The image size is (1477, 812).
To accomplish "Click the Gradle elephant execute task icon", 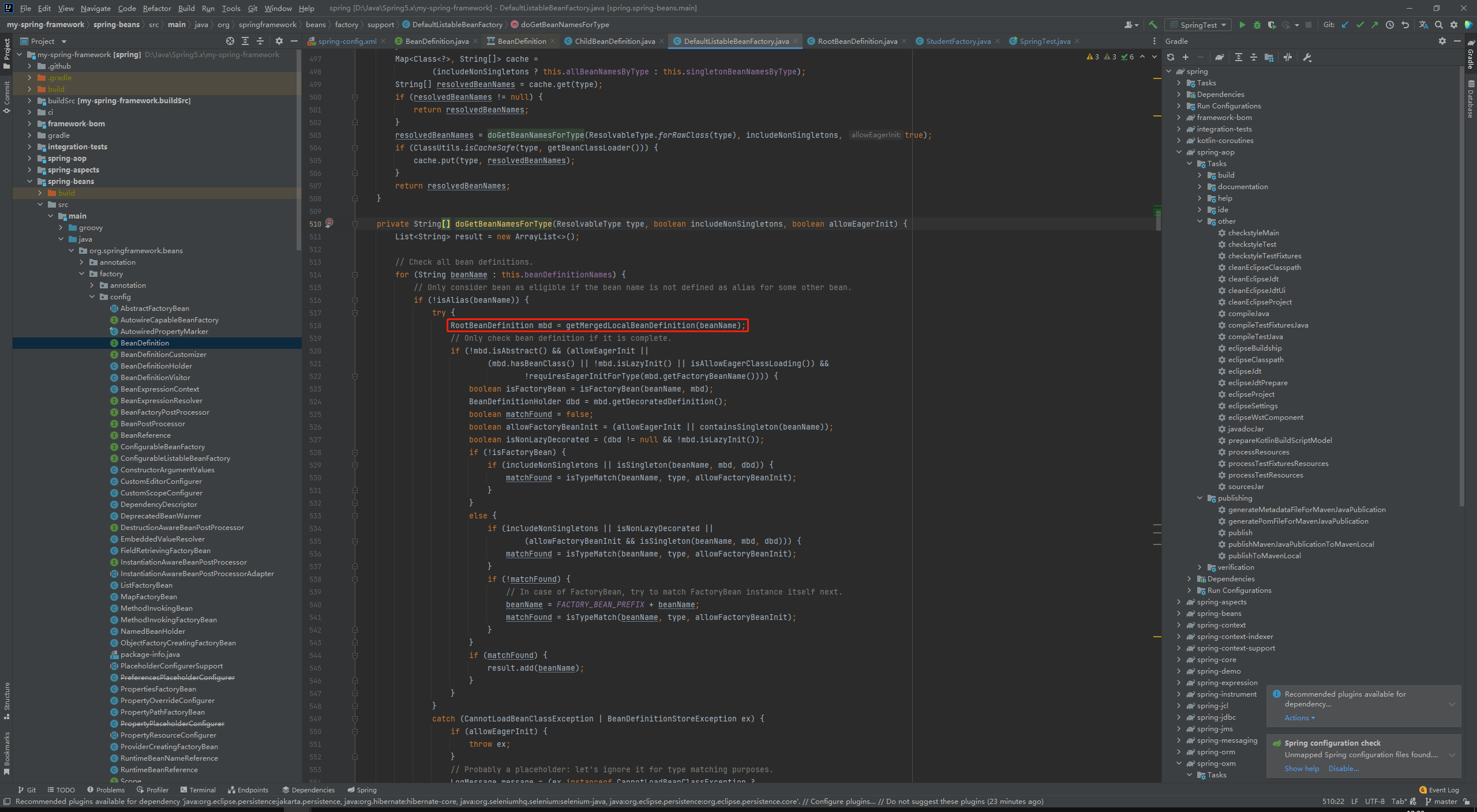I will point(1219,57).
